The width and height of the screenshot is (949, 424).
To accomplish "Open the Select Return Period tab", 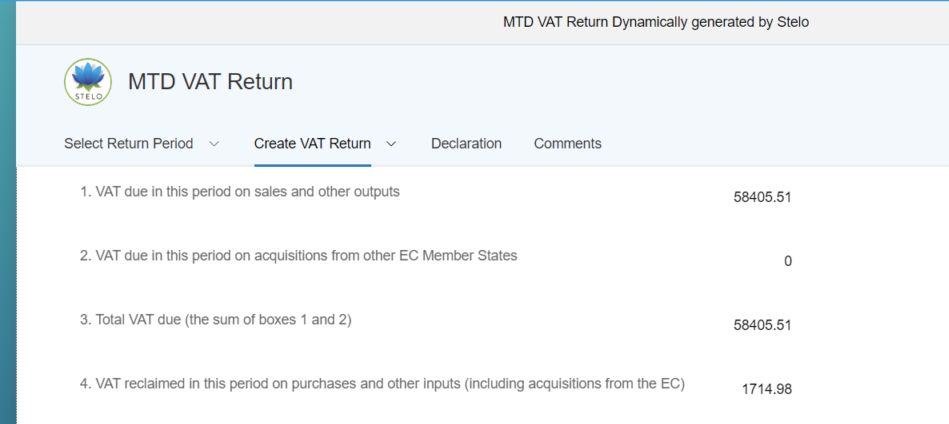I will click(x=129, y=144).
